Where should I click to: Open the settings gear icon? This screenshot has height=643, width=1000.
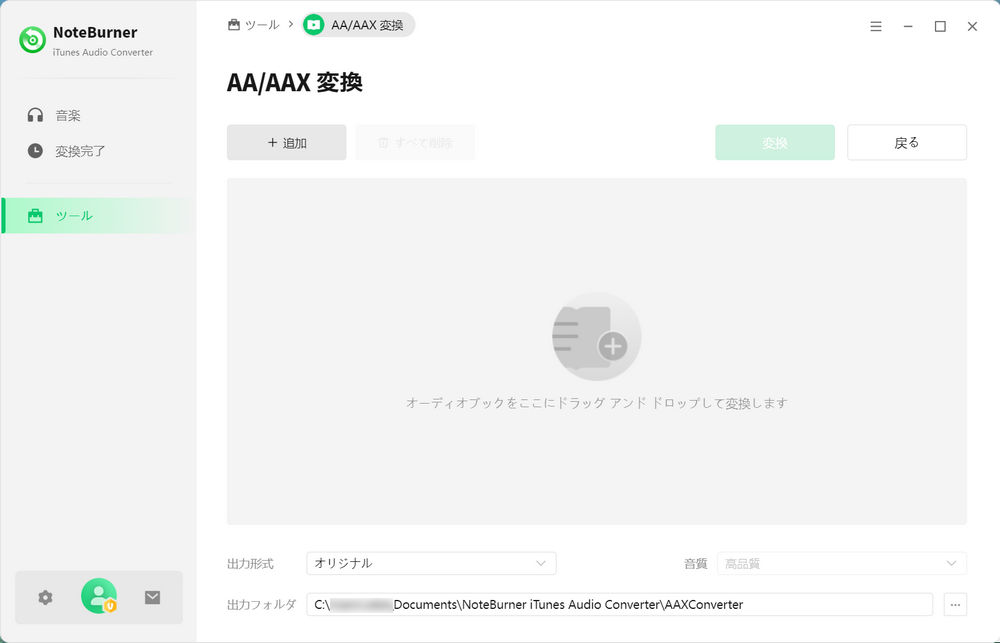point(44,597)
